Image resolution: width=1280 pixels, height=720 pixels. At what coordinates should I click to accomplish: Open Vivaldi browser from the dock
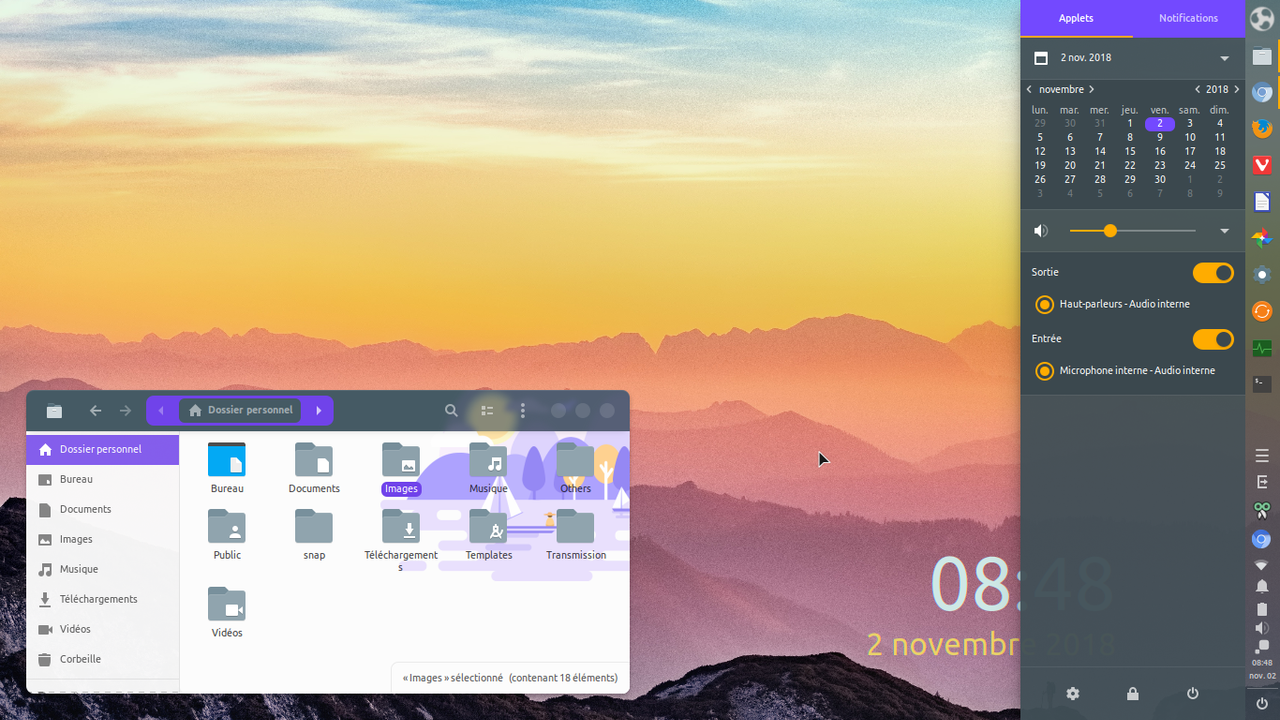[1262, 165]
